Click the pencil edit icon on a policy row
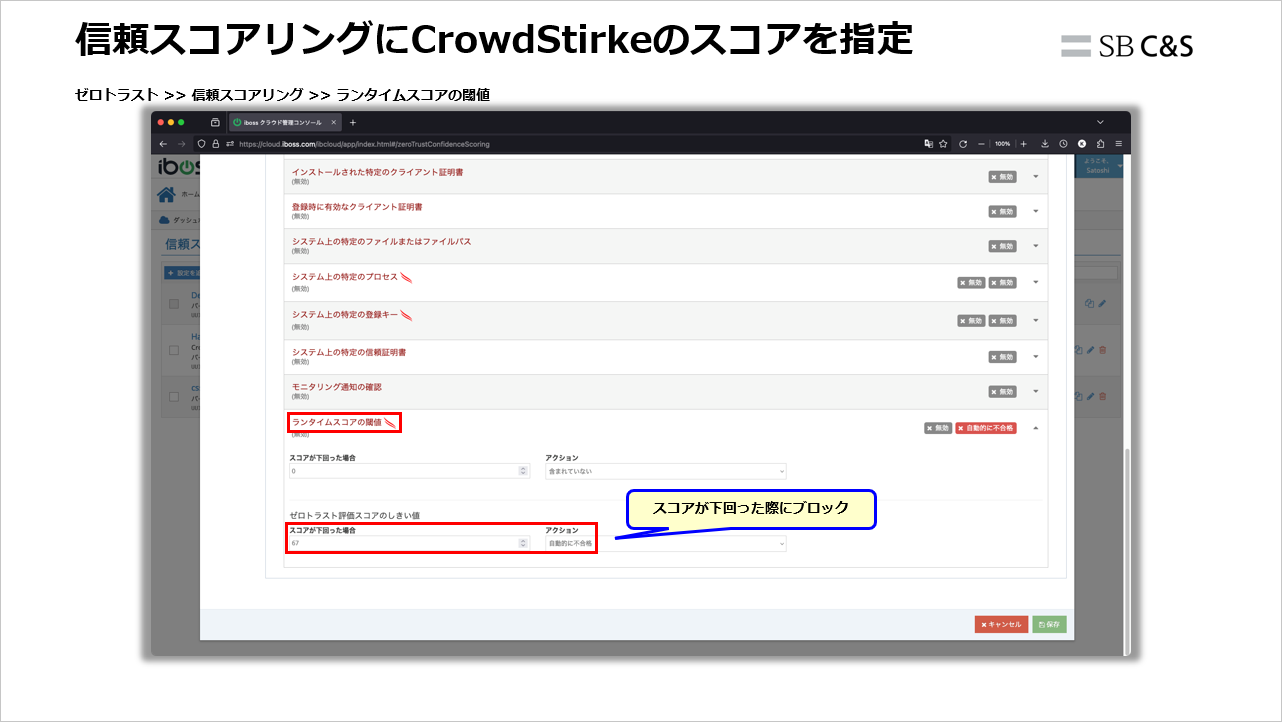This screenshot has height=722, width=1282. [1090, 350]
